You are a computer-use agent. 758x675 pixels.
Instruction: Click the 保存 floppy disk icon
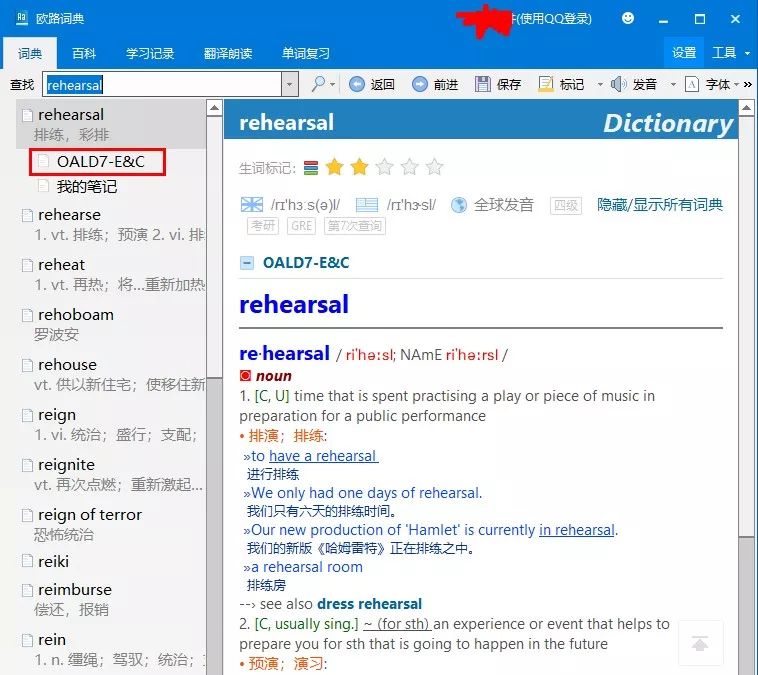482,84
